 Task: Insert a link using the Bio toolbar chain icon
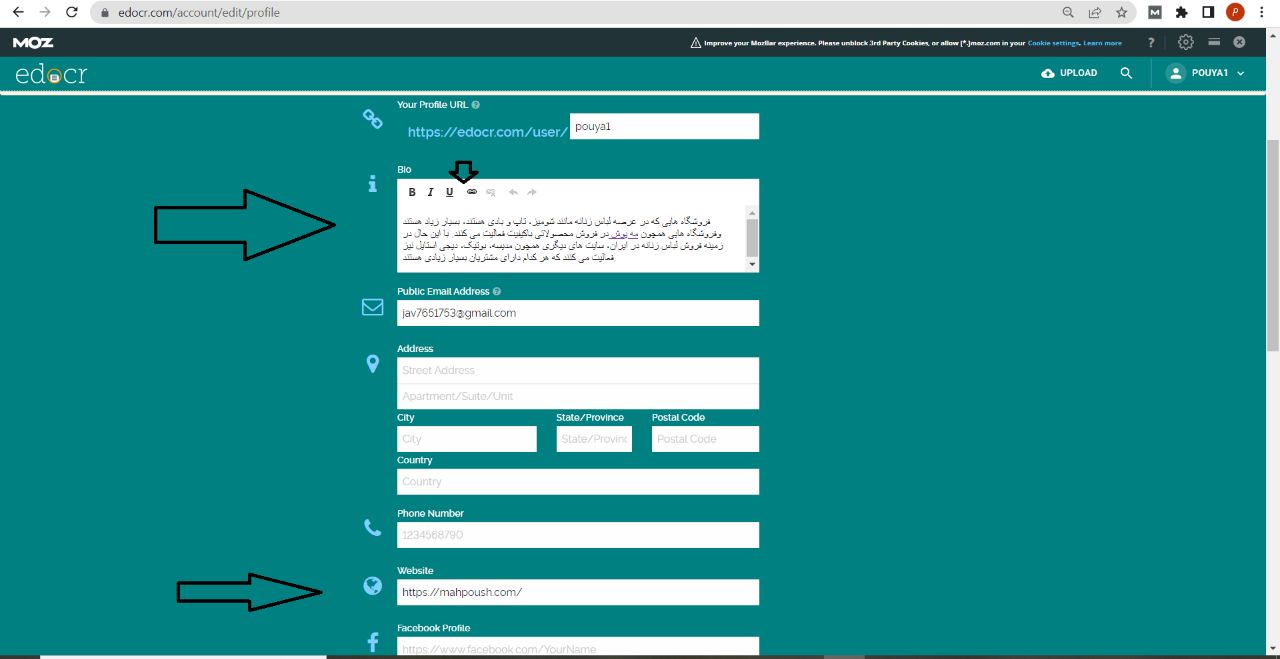click(x=470, y=192)
